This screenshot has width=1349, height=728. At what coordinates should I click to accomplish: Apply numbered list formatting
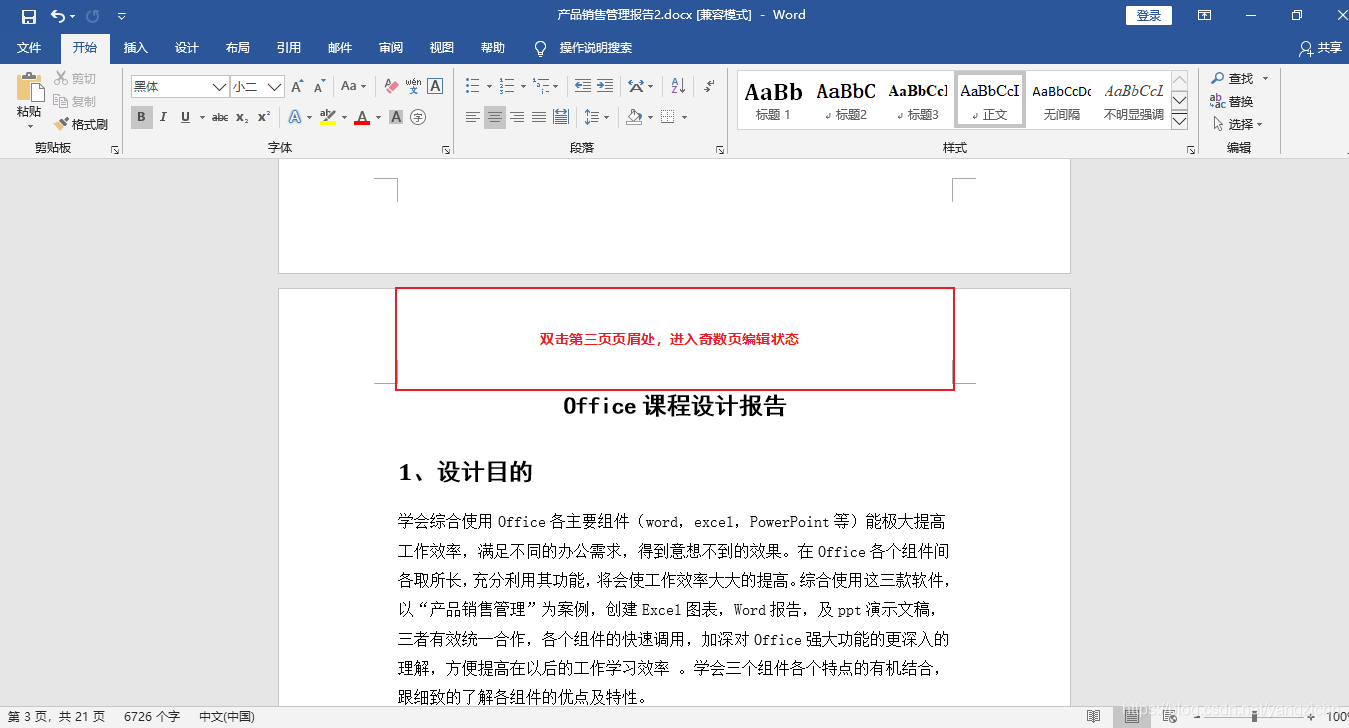506,87
